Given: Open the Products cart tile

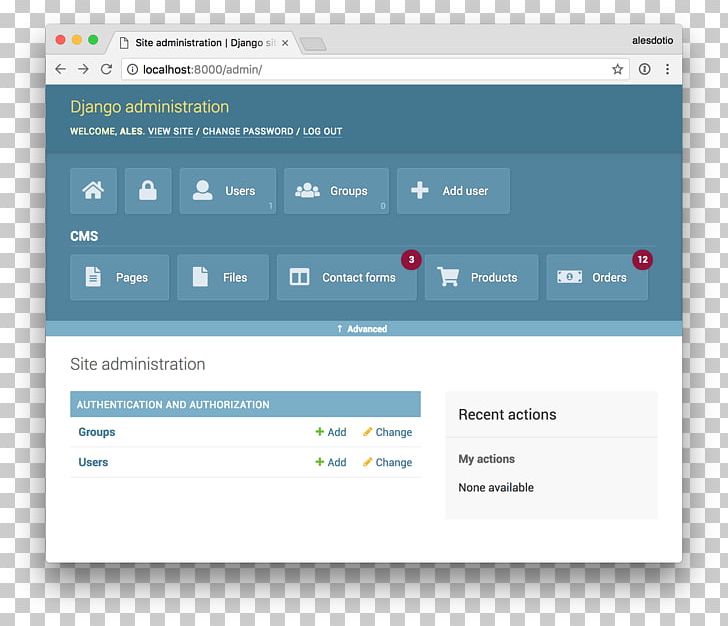Looking at the screenshot, I should (x=481, y=277).
